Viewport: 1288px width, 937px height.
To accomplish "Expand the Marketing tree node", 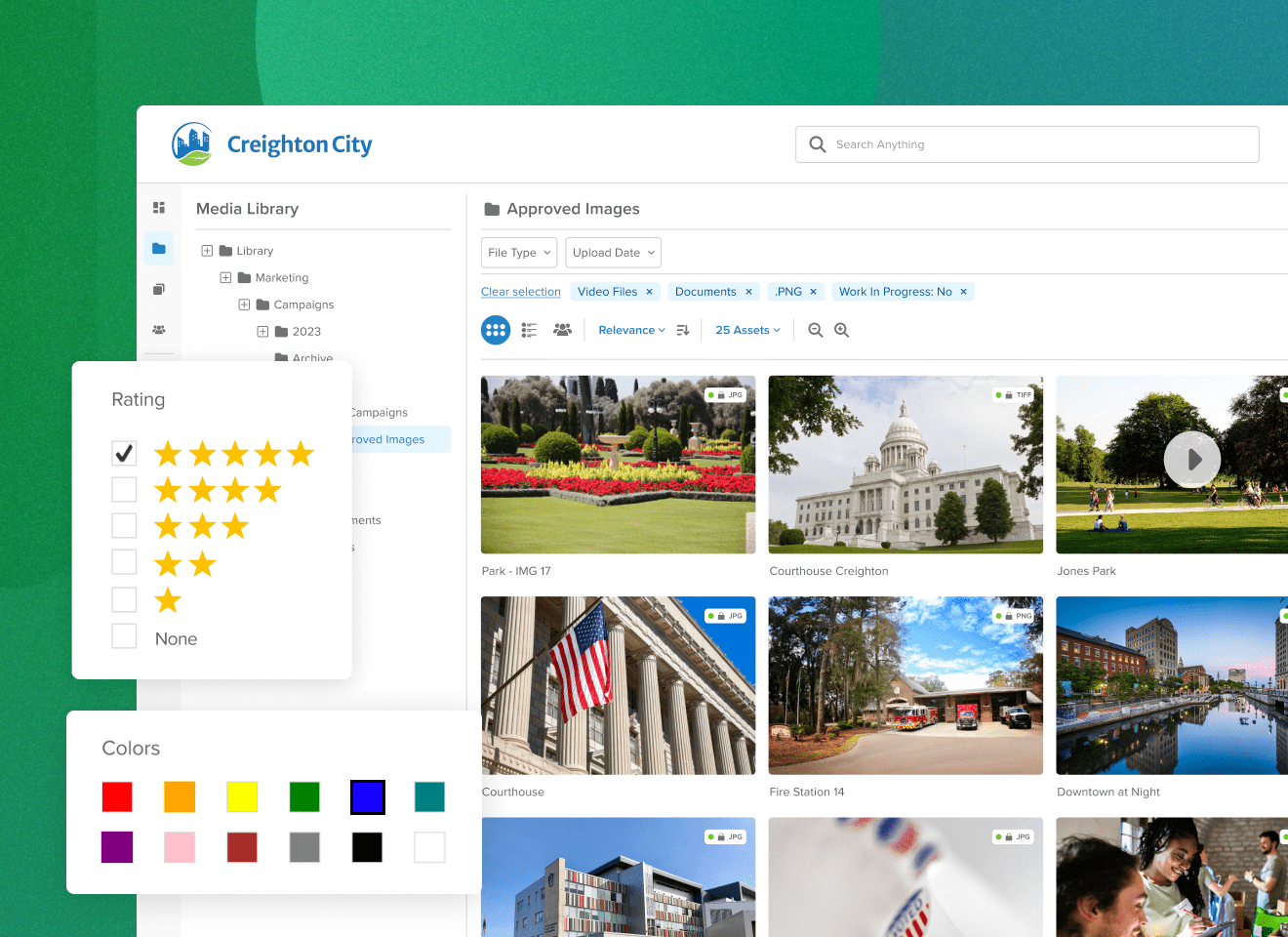I will (225, 278).
